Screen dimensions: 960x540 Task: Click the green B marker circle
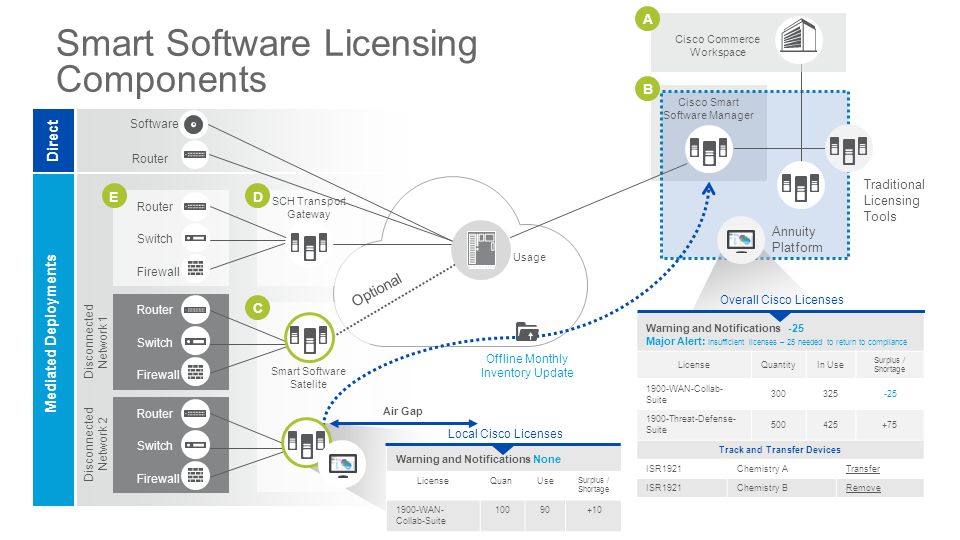[x=647, y=89]
